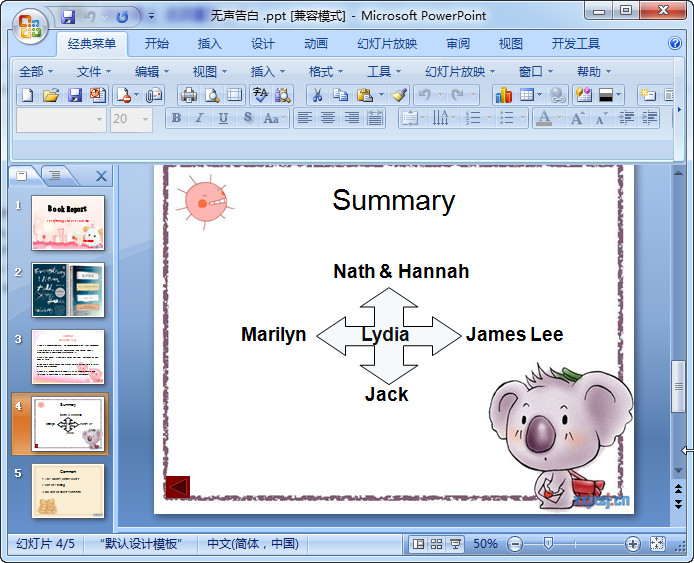Switch to Normal view icon

point(418,544)
